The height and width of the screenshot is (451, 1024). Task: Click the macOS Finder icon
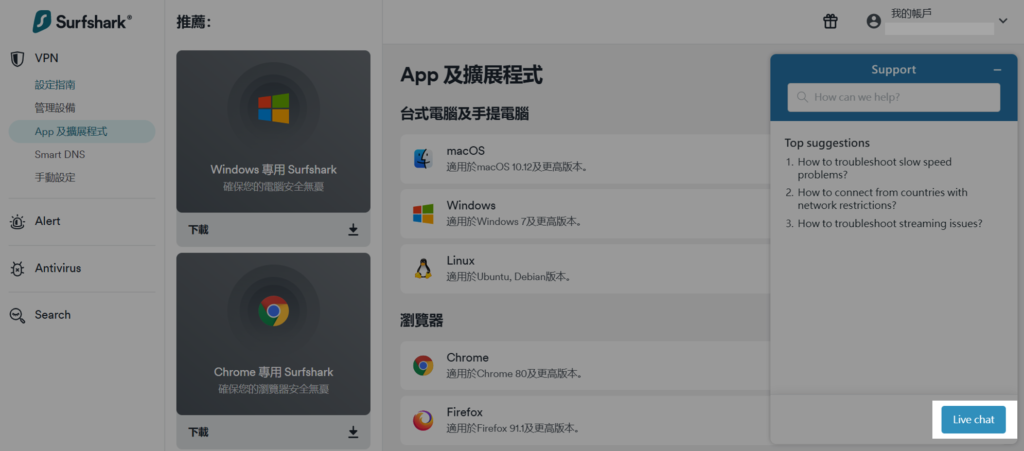(423, 159)
